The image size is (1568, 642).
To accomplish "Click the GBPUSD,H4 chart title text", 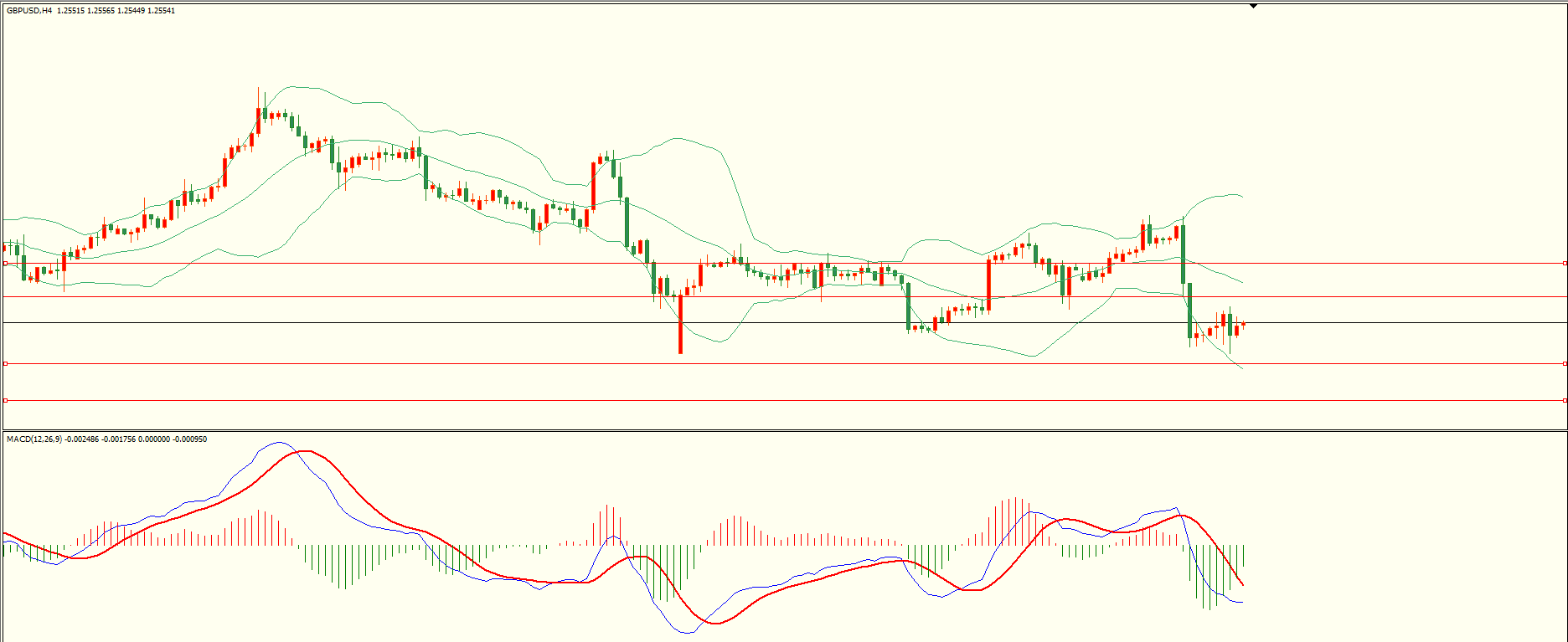I will pyautogui.click(x=29, y=11).
